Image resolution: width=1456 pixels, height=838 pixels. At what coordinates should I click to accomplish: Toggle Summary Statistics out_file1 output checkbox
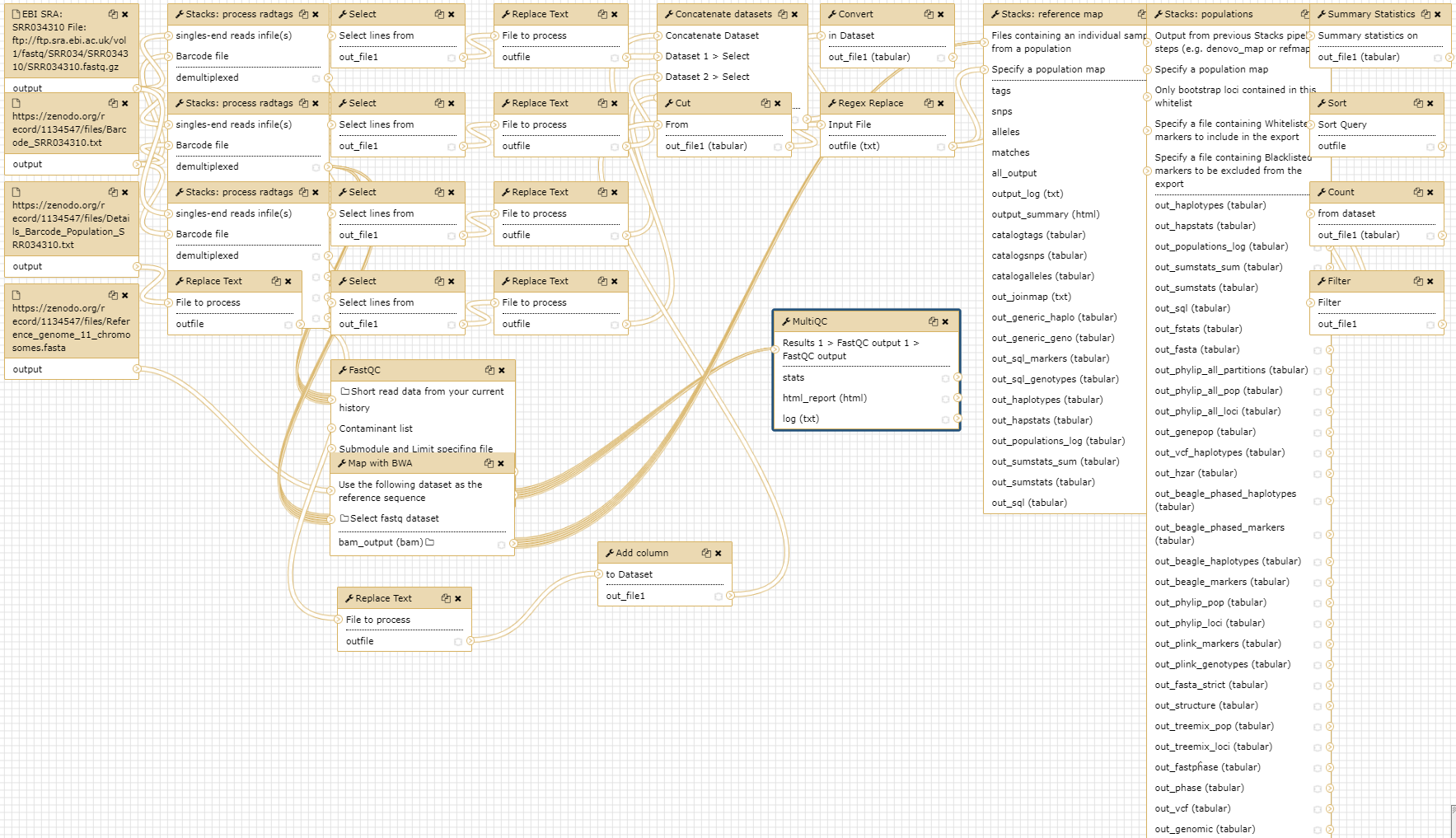click(1438, 58)
